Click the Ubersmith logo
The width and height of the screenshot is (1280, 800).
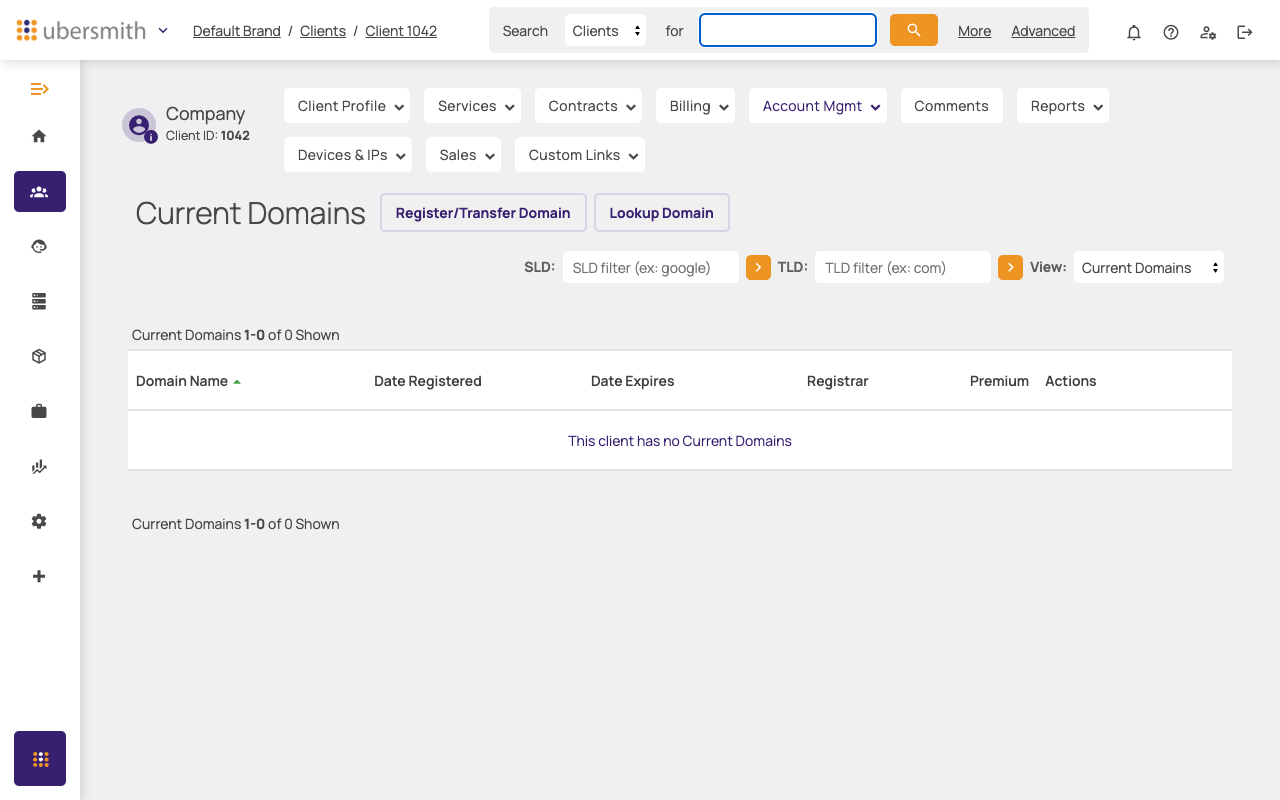(81, 30)
